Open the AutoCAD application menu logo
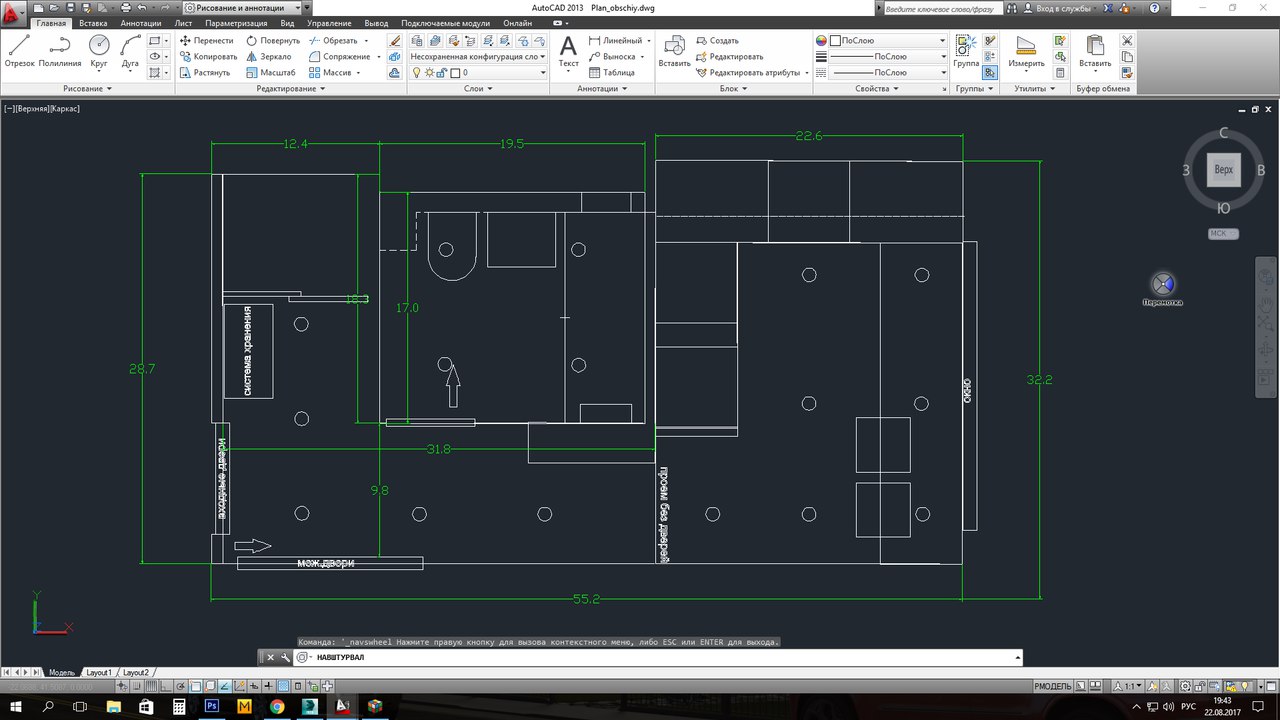This screenshot has width=1280, height=720. (x=15, y=12)
